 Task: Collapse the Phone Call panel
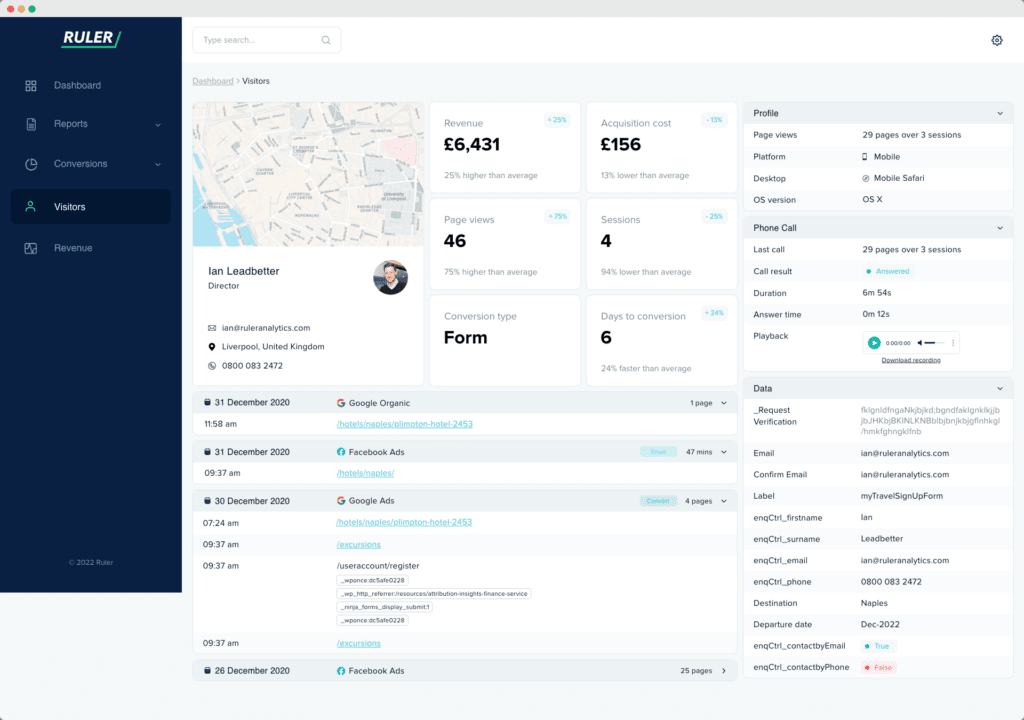tap(999, 228)
